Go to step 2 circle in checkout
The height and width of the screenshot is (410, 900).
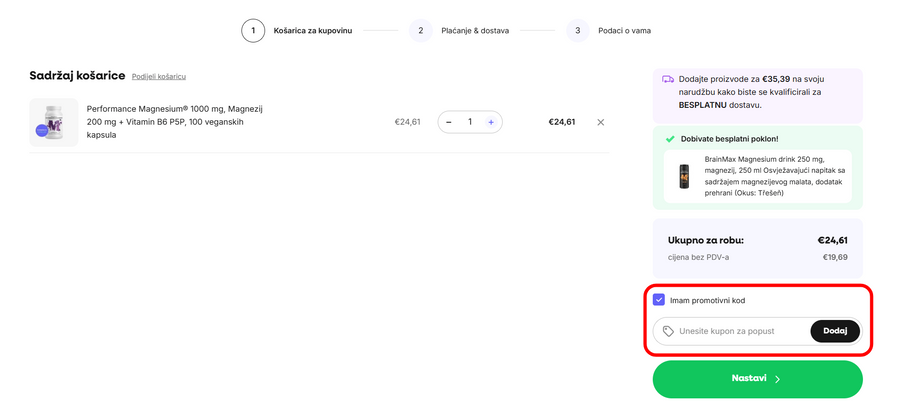pos(421,31)
